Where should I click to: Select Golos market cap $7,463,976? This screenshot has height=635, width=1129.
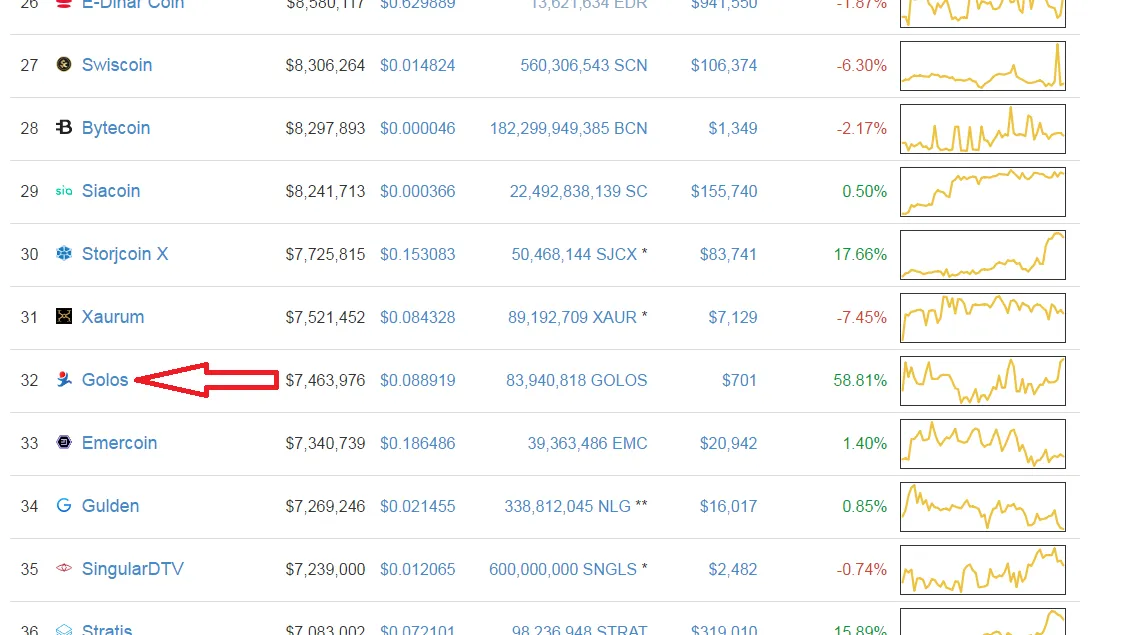(x=325, y=380)
